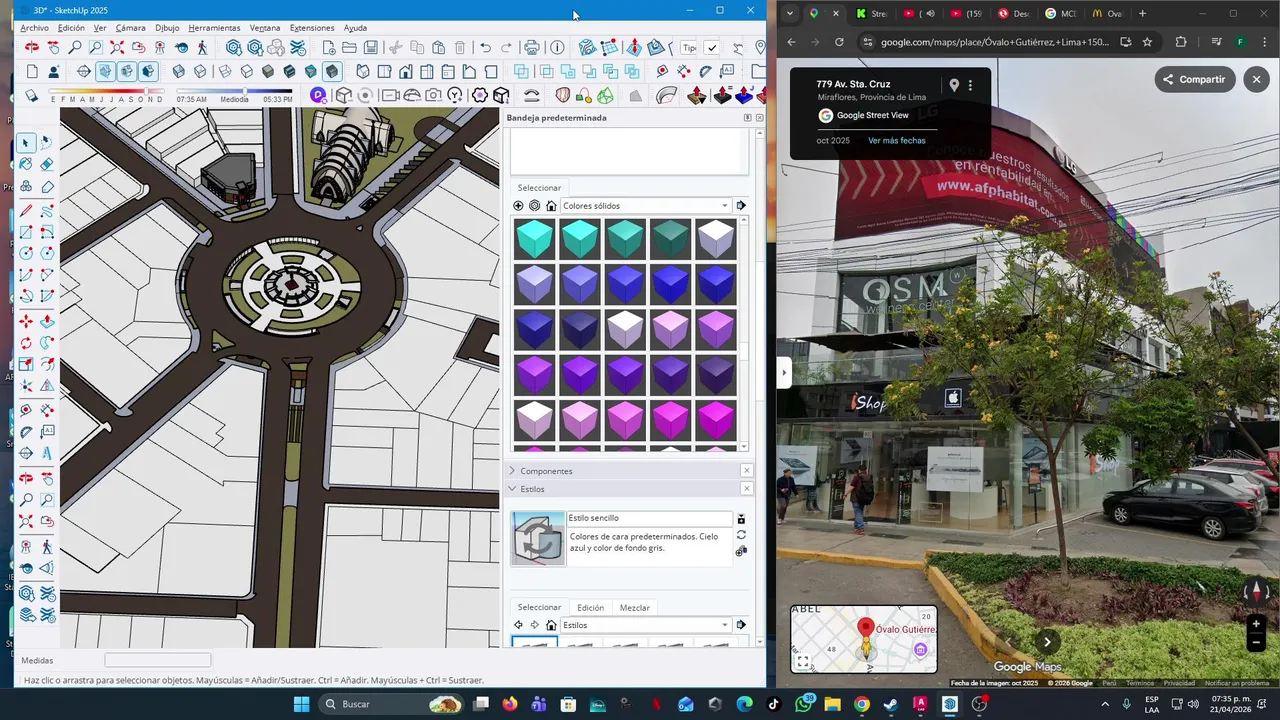
Task: Save the model with the floppy disk icon
Action: click(x=371, y=47)
